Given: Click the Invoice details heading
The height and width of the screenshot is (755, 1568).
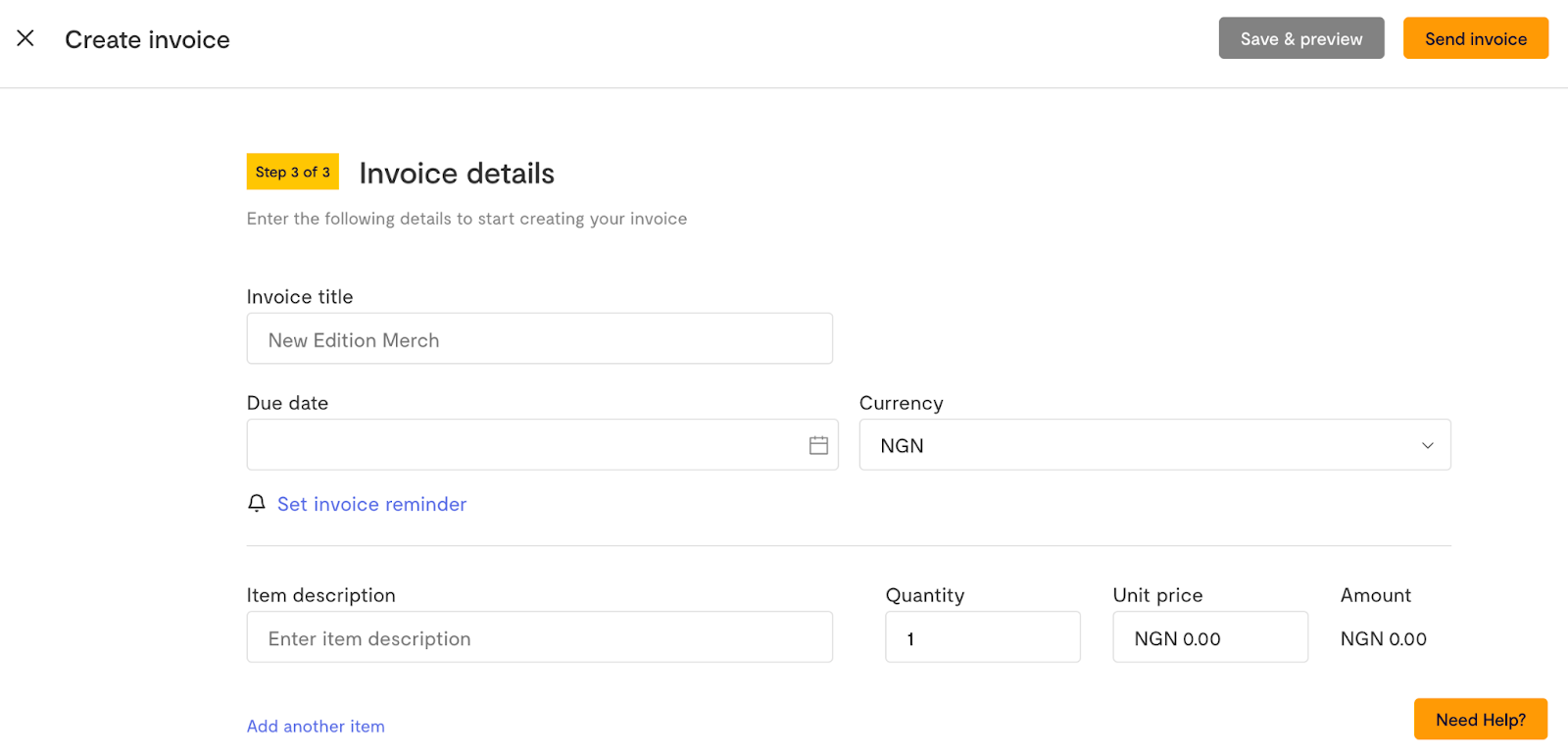Looking at the screenshot, I should pos(457,174).
